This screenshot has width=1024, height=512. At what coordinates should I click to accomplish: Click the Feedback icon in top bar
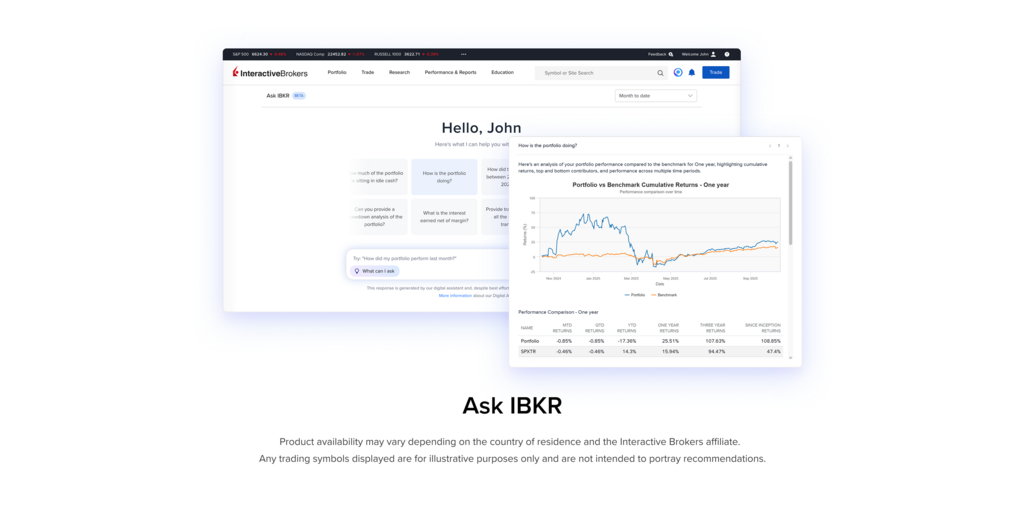tap(671, 54)
